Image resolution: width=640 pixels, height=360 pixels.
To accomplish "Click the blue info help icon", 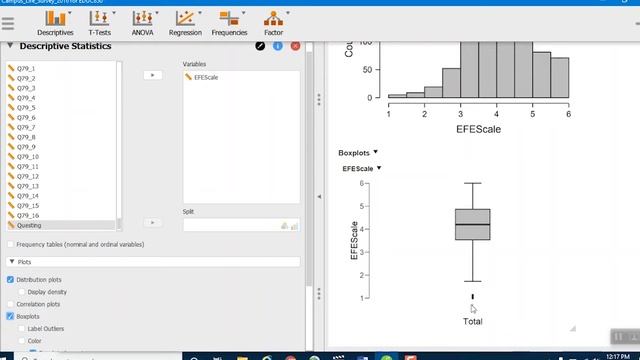I will [x=278, y=46].
